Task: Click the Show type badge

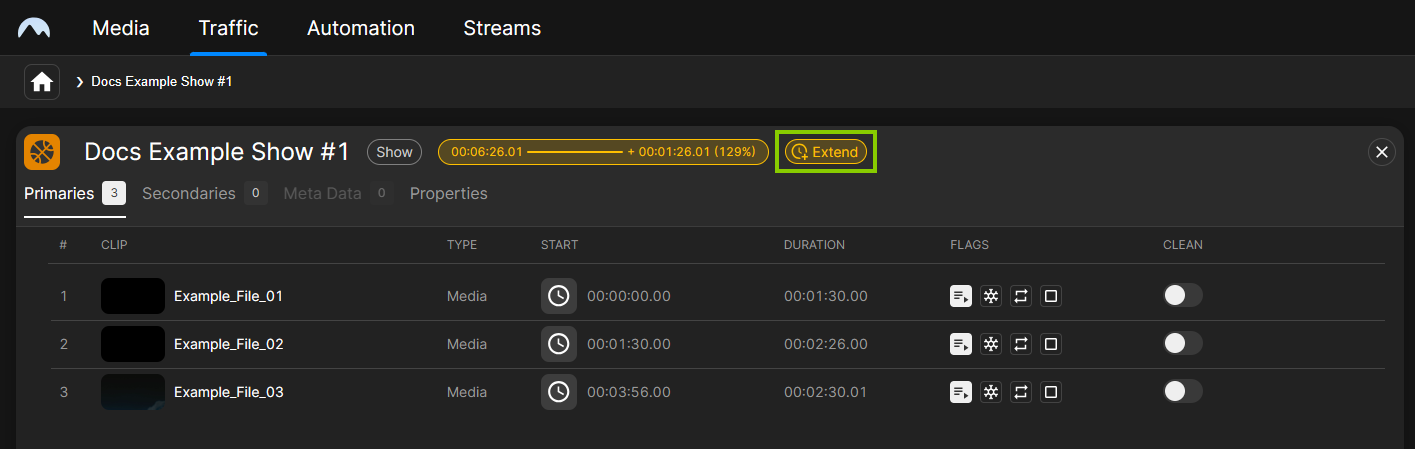Action: [x=395, y=152]
